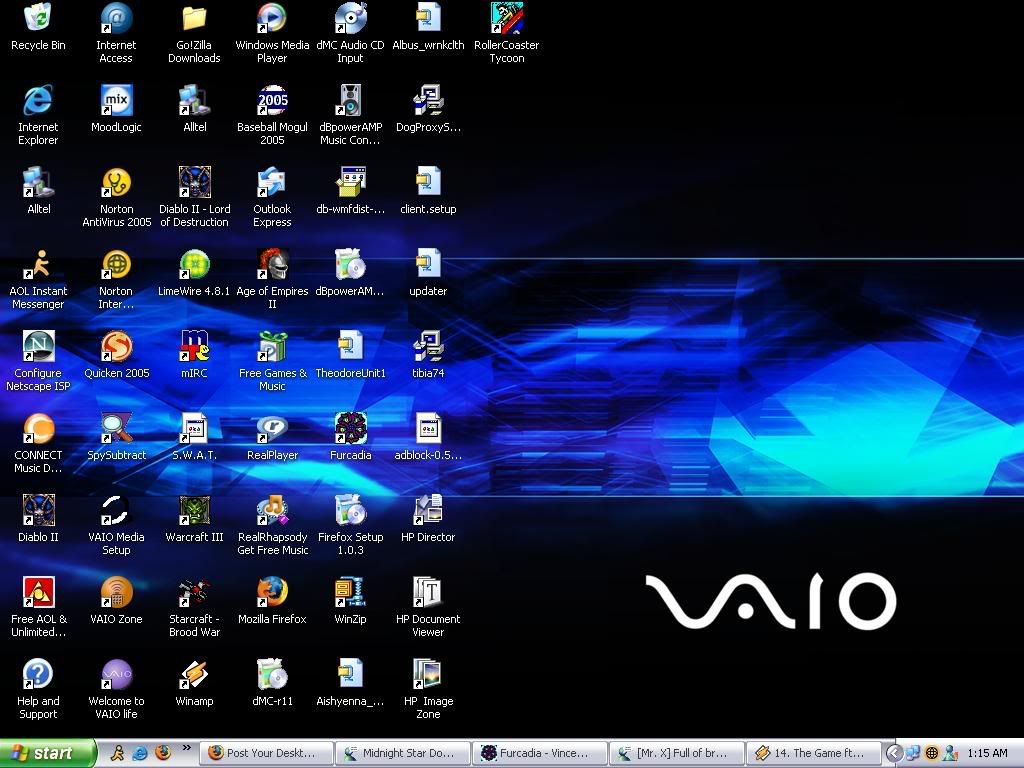
Task: Select the mIRC desktop icon
Action: [x=194, y=346]
